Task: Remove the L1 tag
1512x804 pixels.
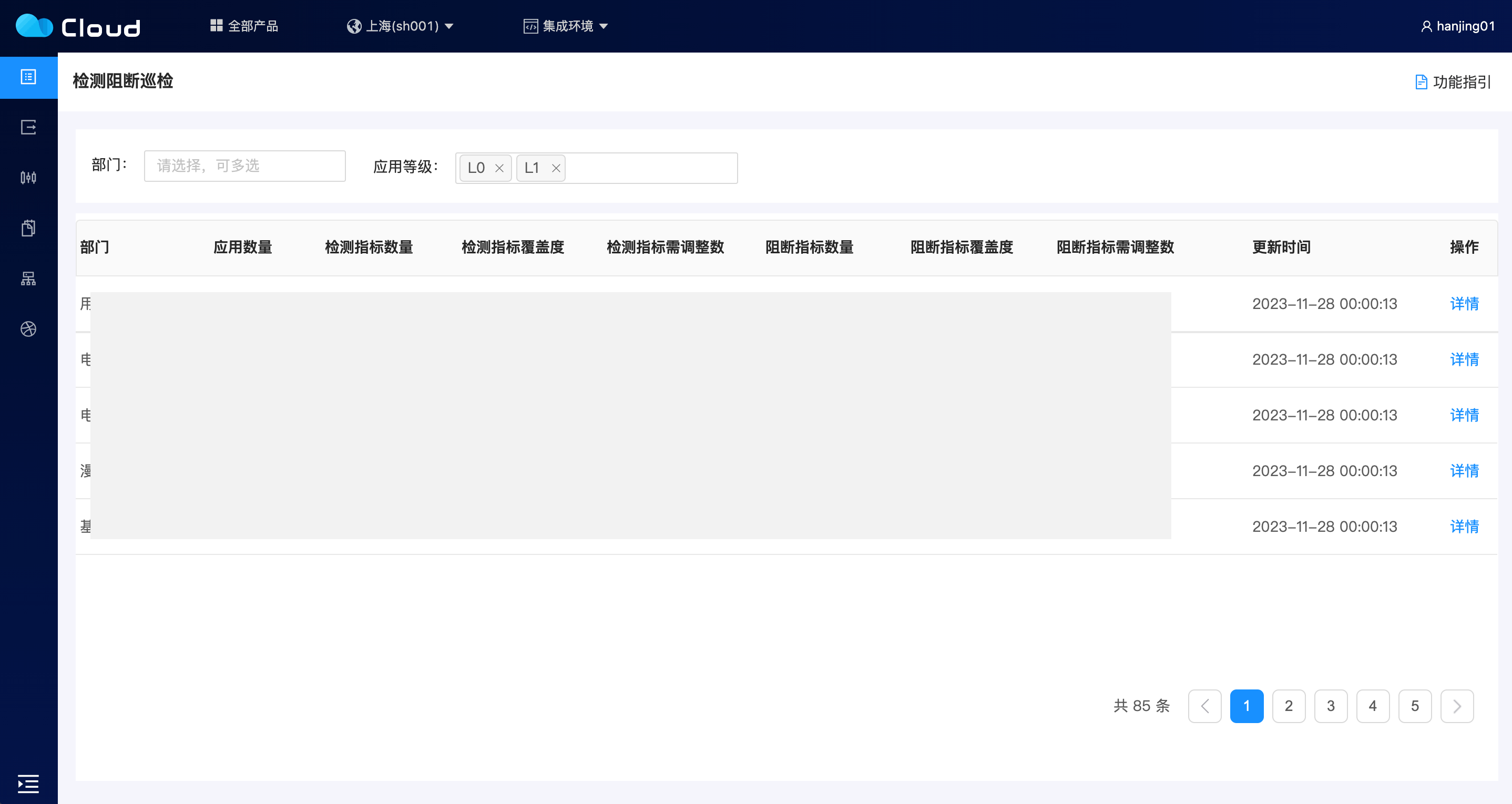Action: pyautogui.click(x=555, y=169)
